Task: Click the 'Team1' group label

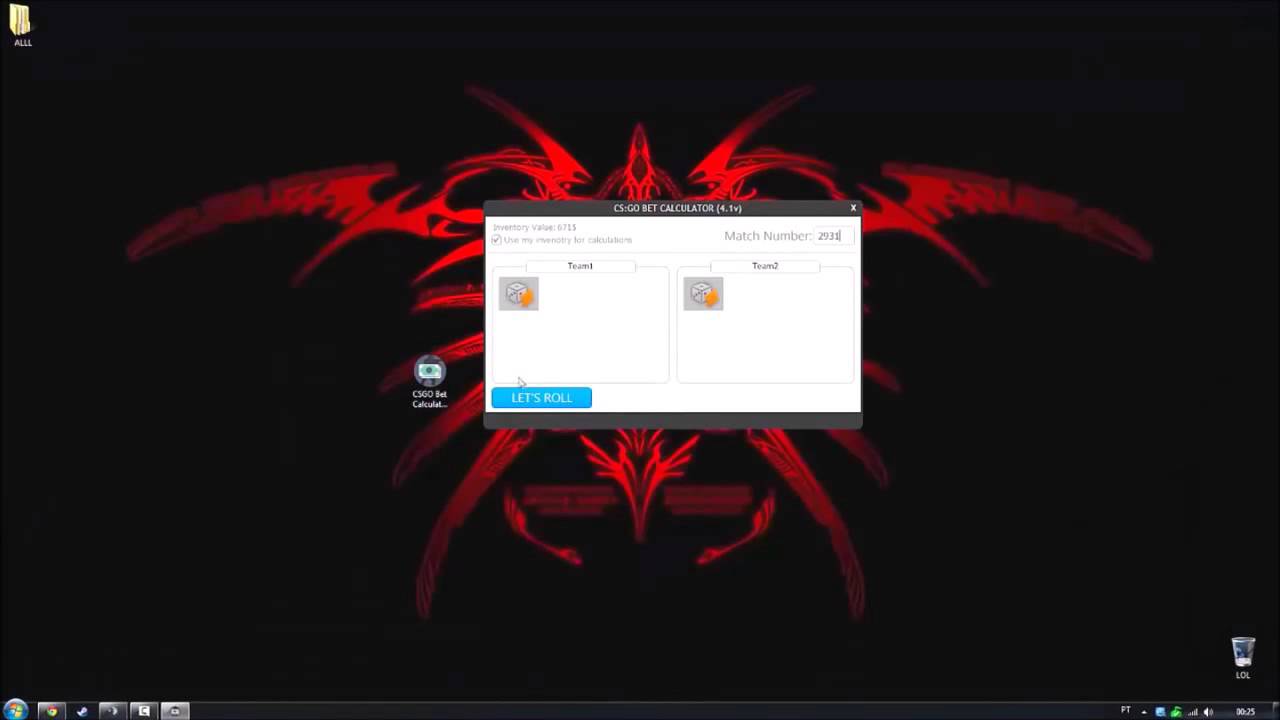Action: pos(580,266)
